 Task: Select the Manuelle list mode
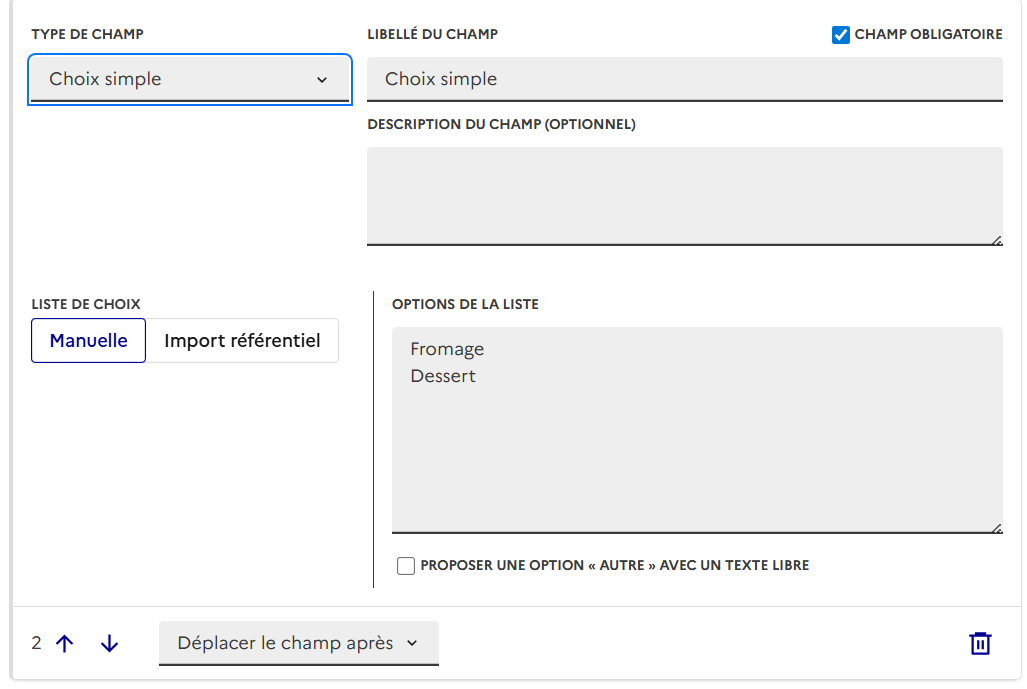(x=89, y=341)
